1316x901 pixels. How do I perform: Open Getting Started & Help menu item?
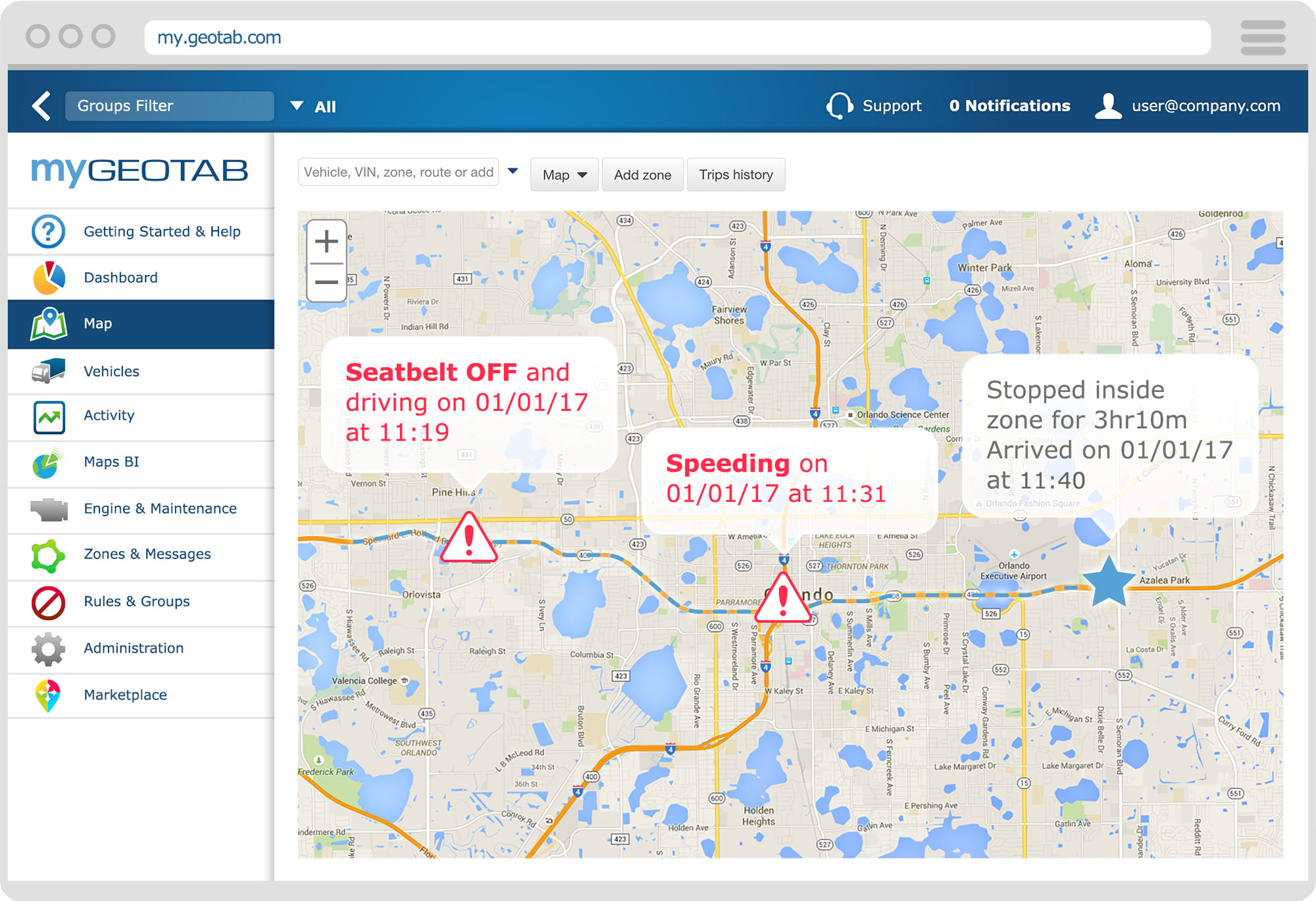(141, 231)
